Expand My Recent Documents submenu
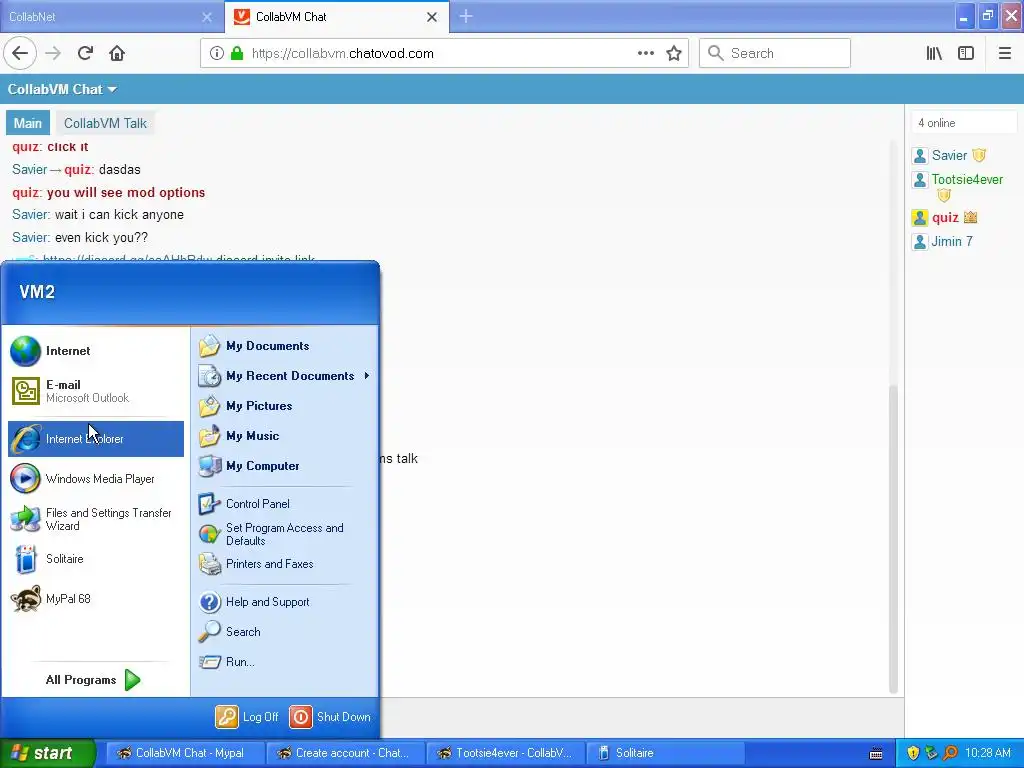The height and width of the screenshot is (768, 1024). [x=285, y=376]
